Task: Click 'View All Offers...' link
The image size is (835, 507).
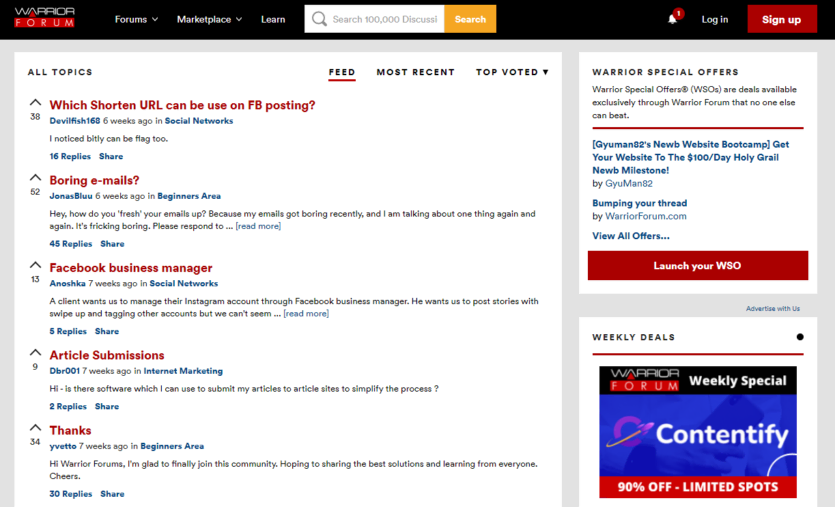Action: (x=631, y=235)
